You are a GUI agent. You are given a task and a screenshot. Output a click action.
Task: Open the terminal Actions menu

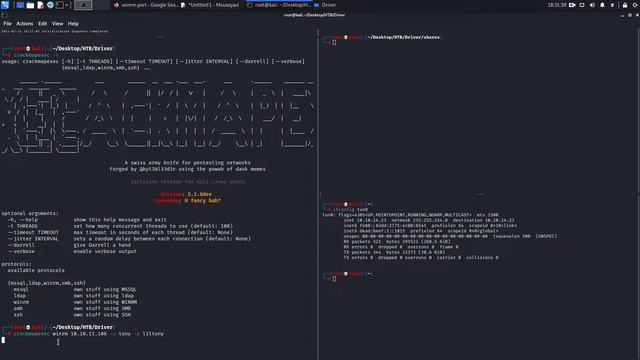coord(24,24)
